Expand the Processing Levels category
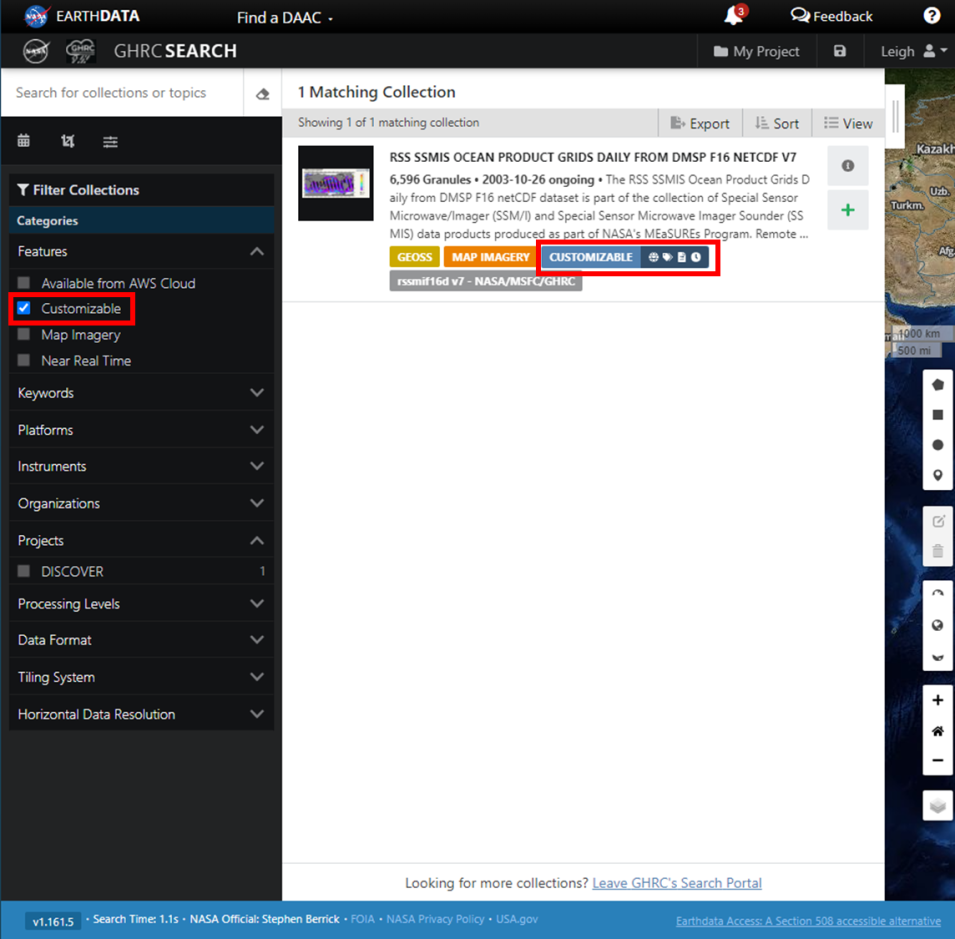955x939 pixels. point(141,603)
